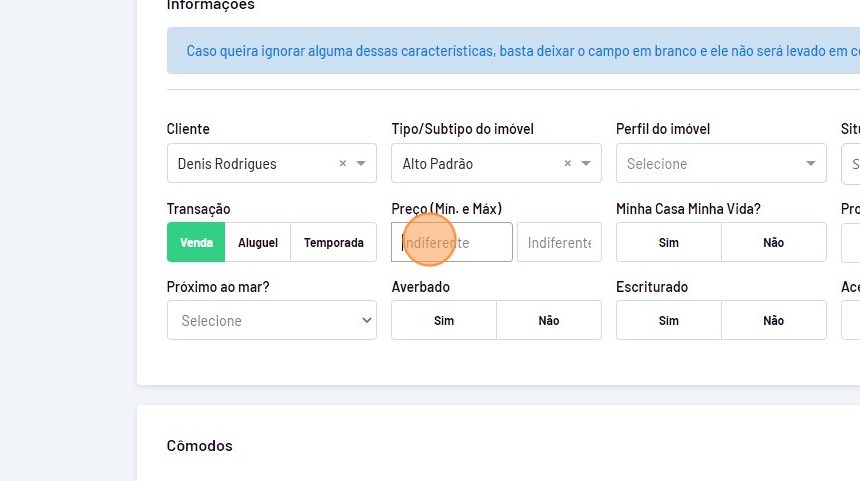This screenshot has width=860, height=481.
Task: Focus the minimum price input field
Action: pos(451,242)
